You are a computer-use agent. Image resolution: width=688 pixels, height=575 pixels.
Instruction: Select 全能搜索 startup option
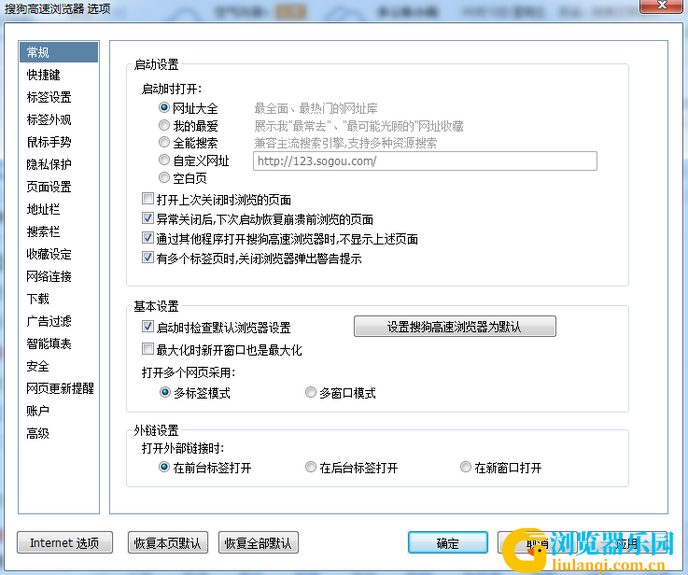pyautogui.click(x=164, y=142)
